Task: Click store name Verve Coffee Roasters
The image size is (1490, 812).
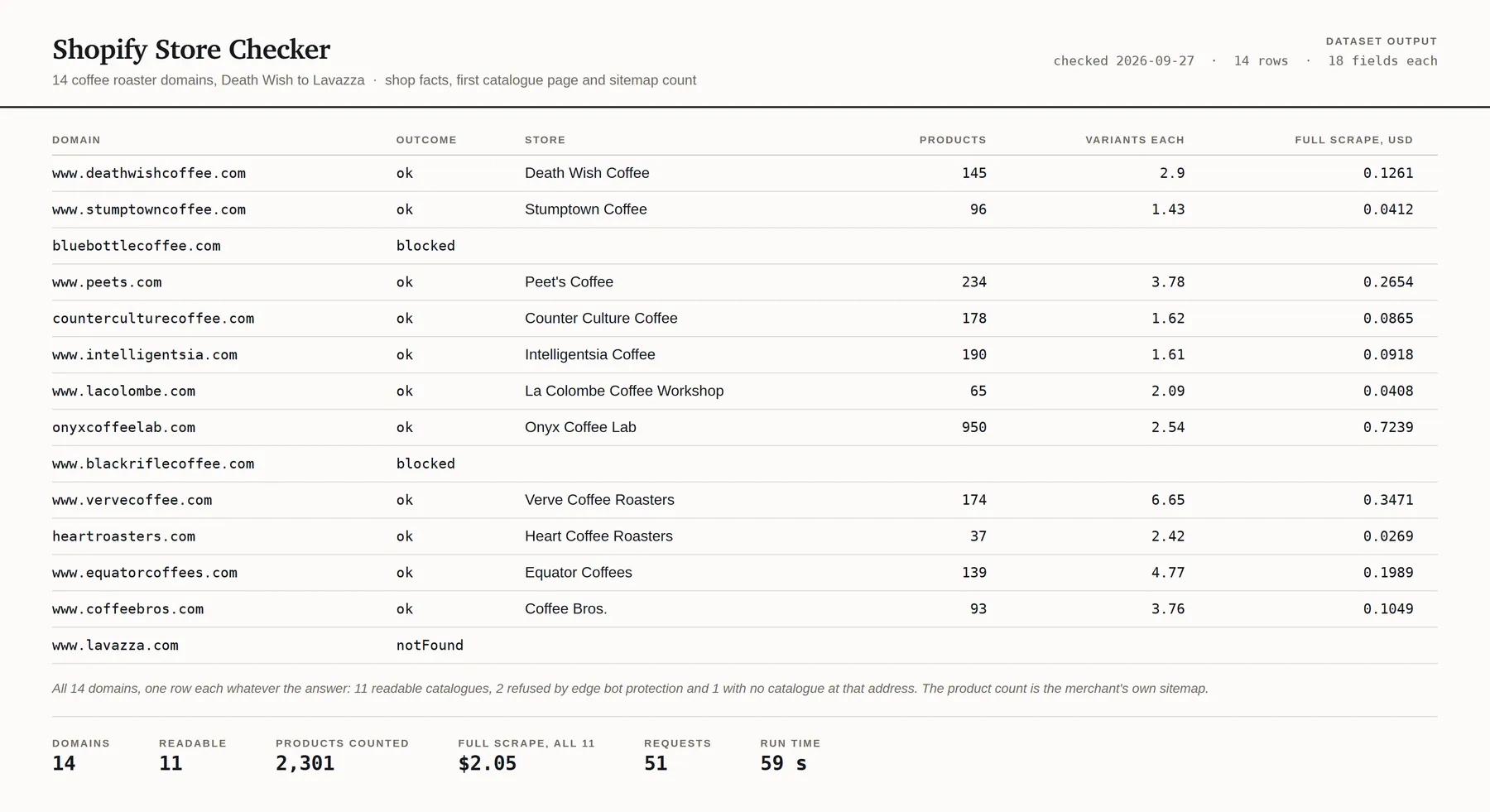Action: click(x=599, y=501)
